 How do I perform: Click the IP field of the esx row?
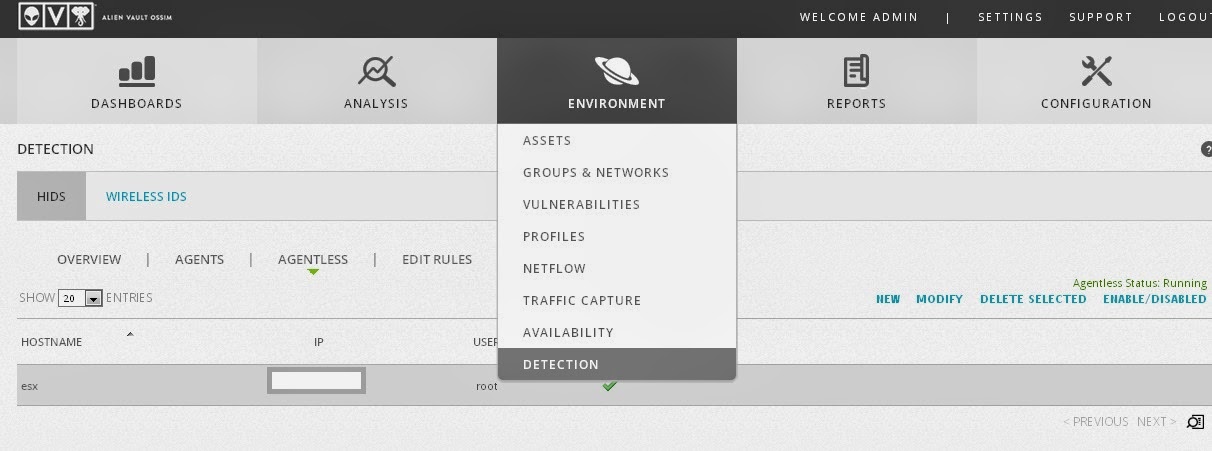(316, 381)
